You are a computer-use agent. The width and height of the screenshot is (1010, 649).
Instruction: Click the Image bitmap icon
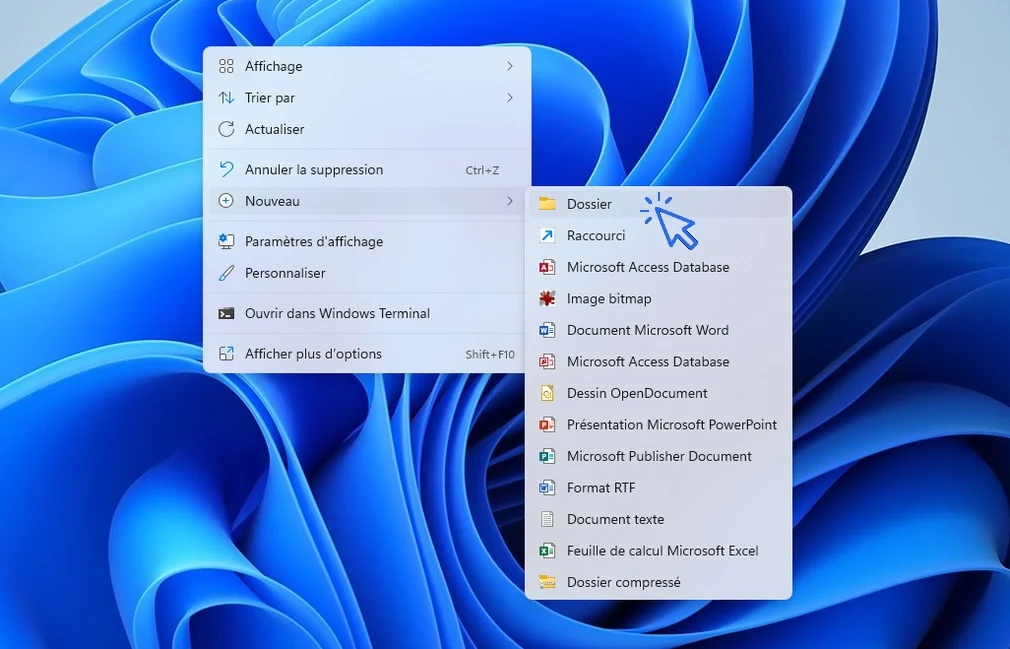coord(548,298)
